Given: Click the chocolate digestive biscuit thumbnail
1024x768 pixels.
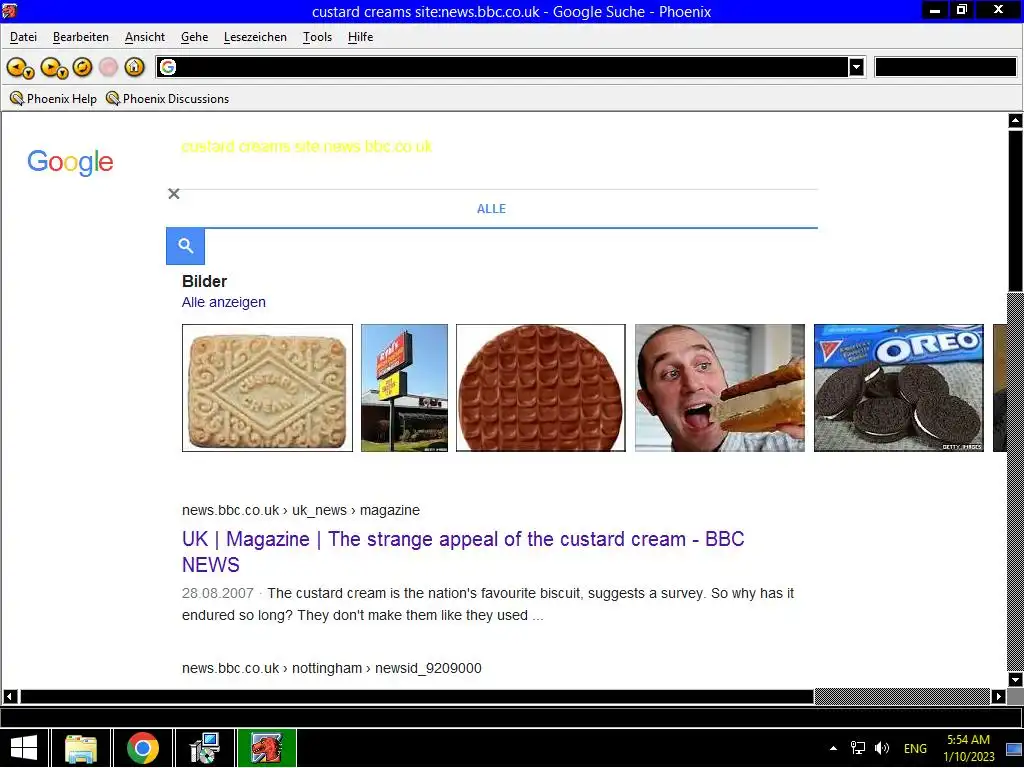Looking at the screenshot, I should (541, 388).
